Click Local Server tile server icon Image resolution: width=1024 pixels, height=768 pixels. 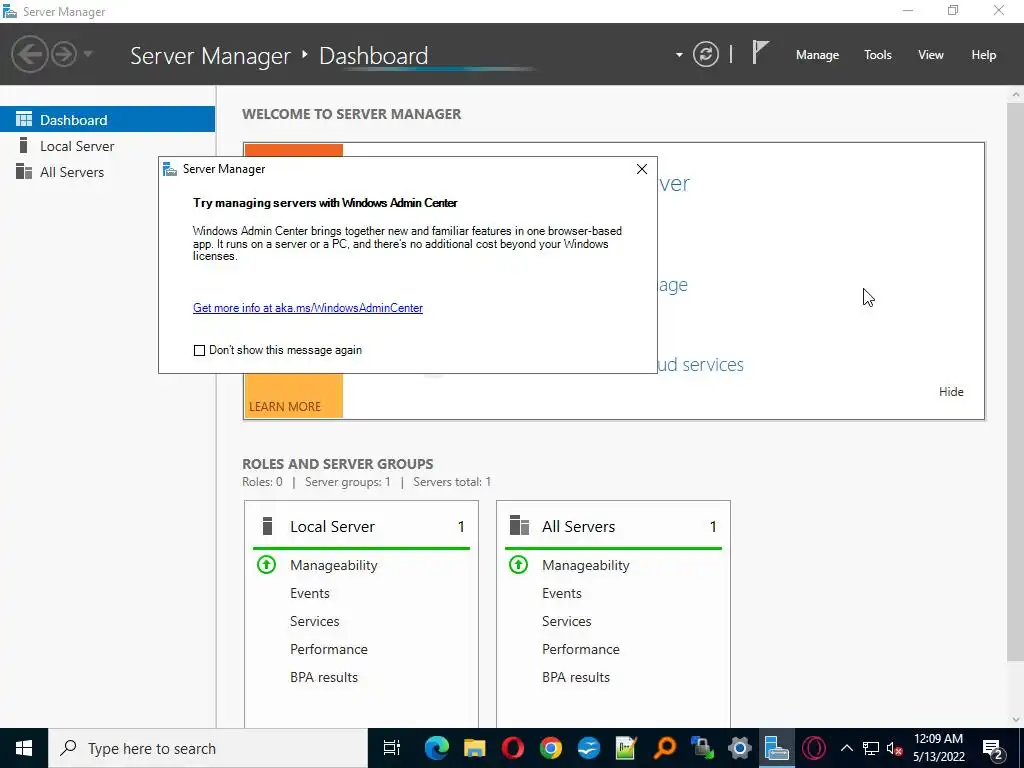[267, 526]
